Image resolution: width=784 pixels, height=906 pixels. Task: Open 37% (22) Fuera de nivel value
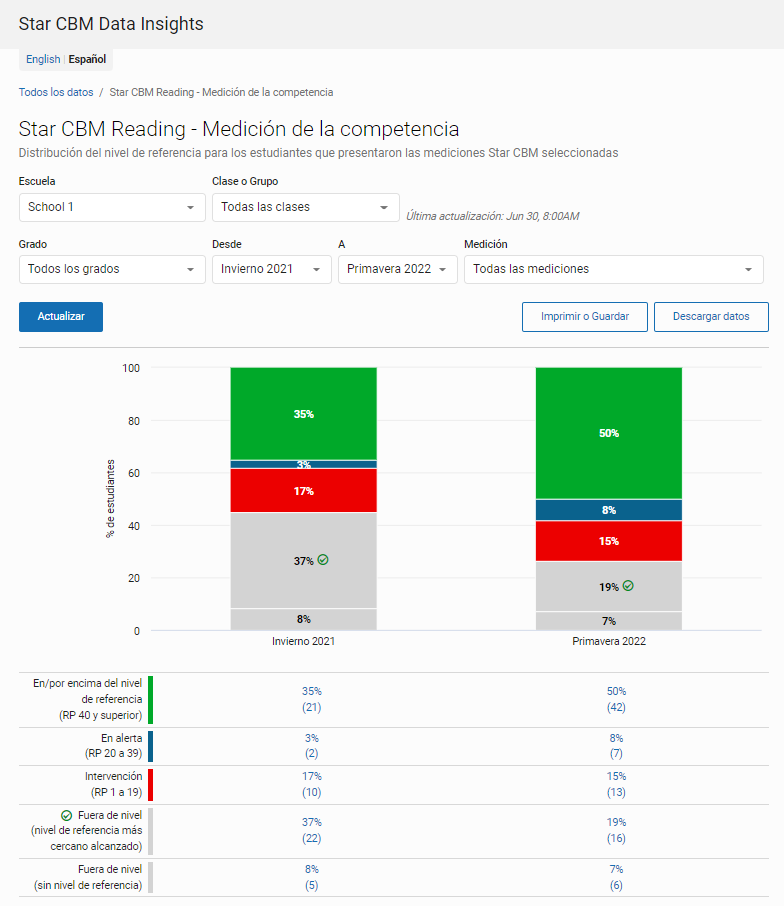tap(311, 830)
